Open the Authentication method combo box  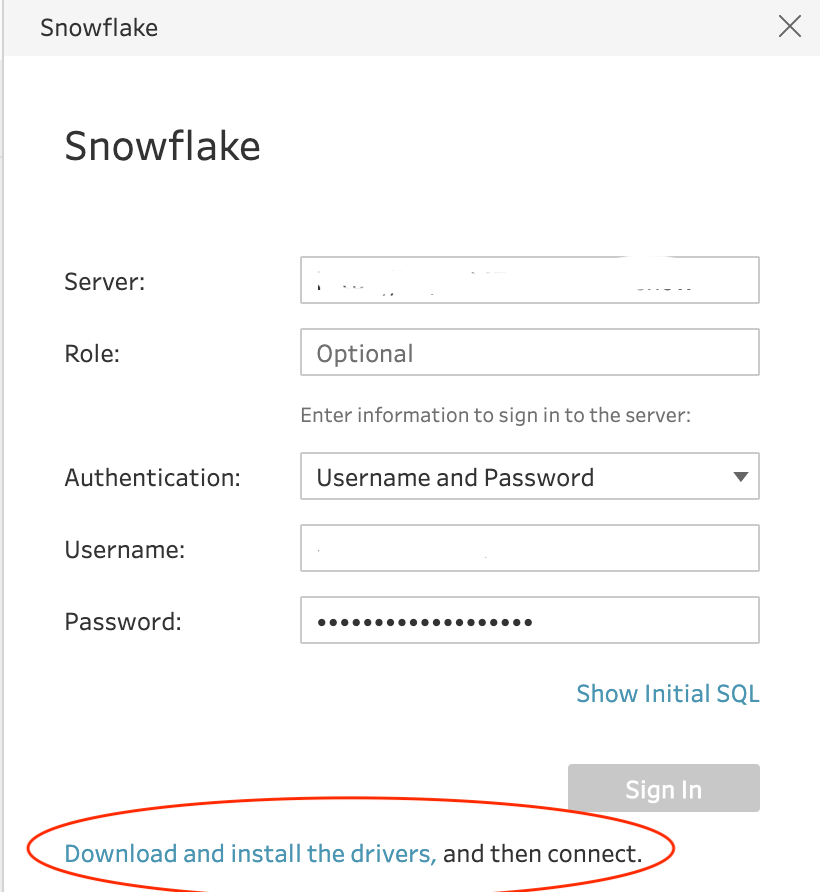tap(529, 477)
